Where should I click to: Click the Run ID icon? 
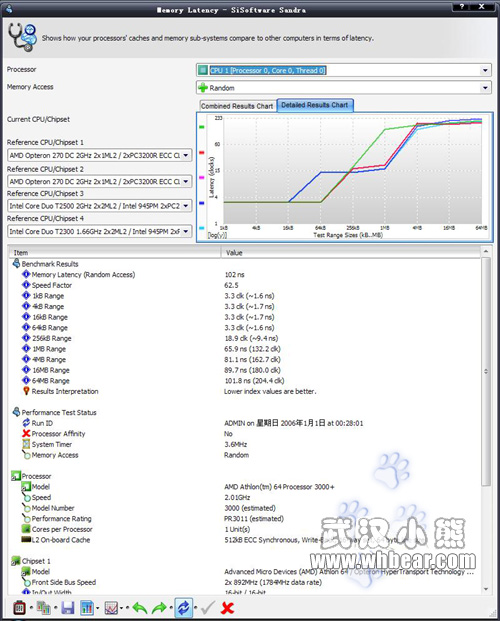(x=26, y=423)
